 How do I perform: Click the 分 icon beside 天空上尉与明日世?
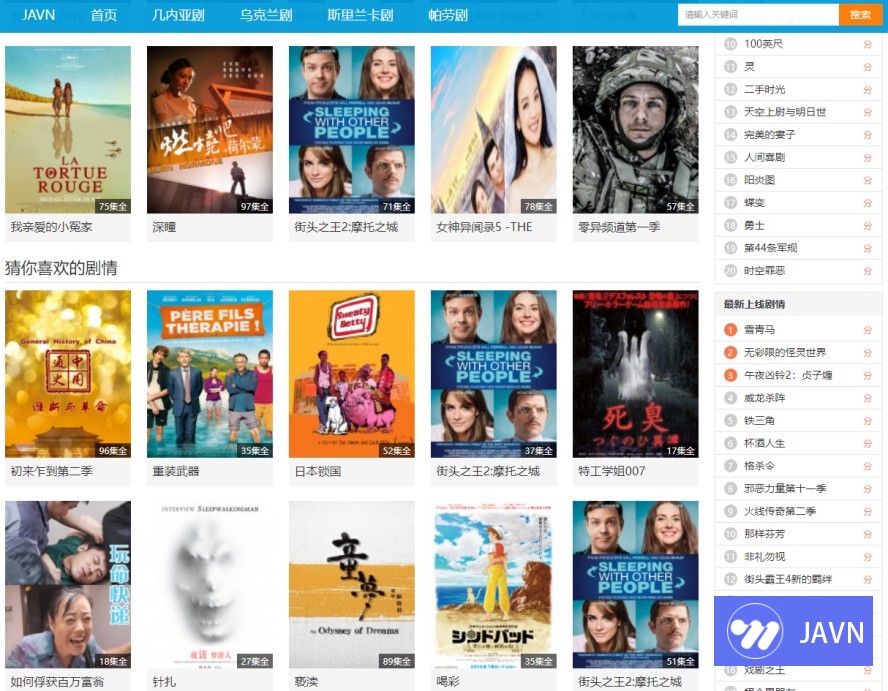(x=867, y=112)
